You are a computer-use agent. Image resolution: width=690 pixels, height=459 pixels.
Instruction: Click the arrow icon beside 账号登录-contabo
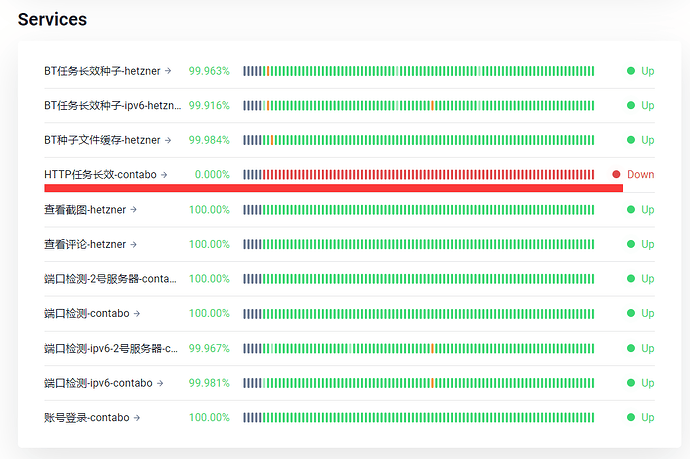click(x=137, y=417)
